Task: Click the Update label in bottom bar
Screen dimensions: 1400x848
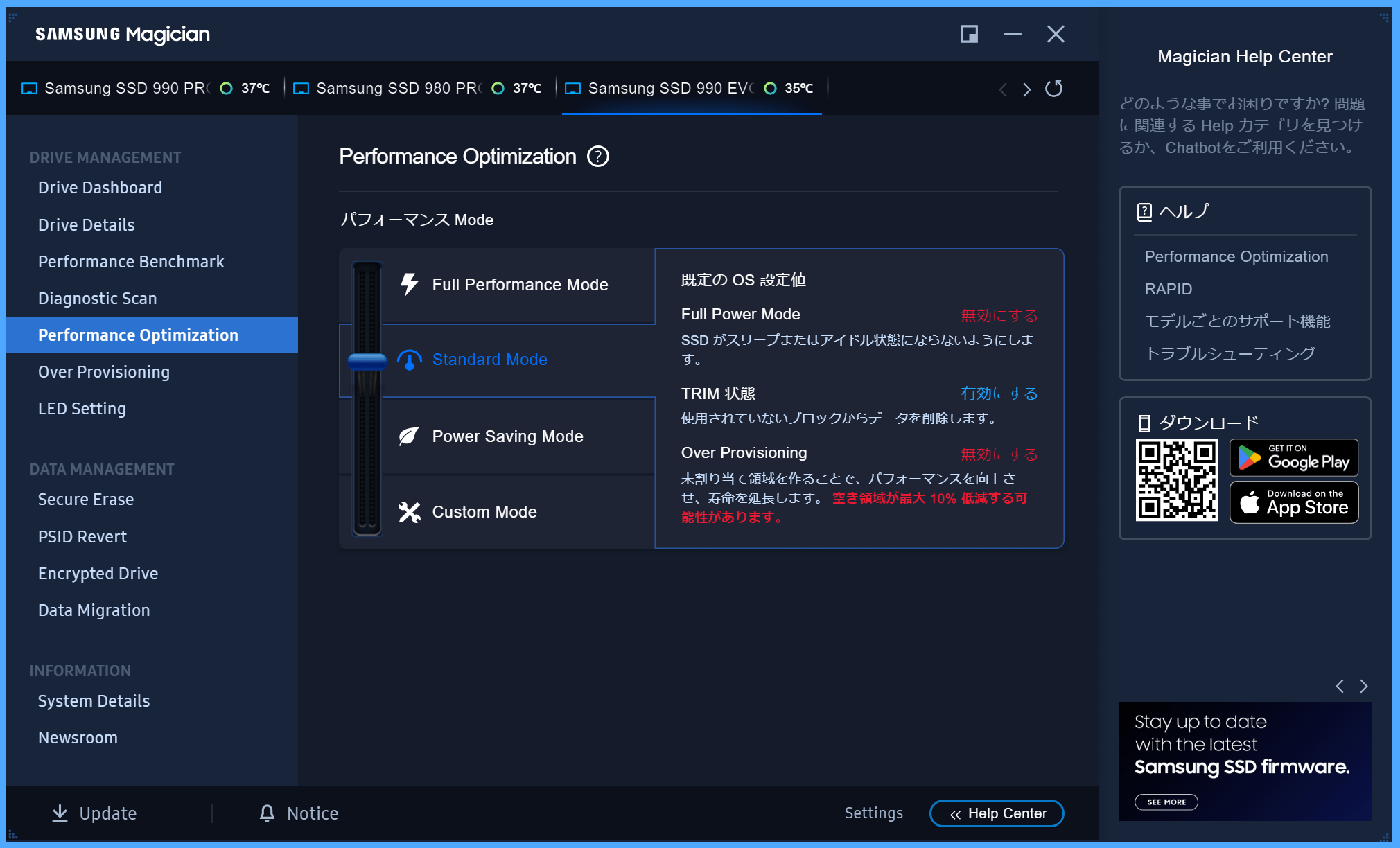Action: 107,813
